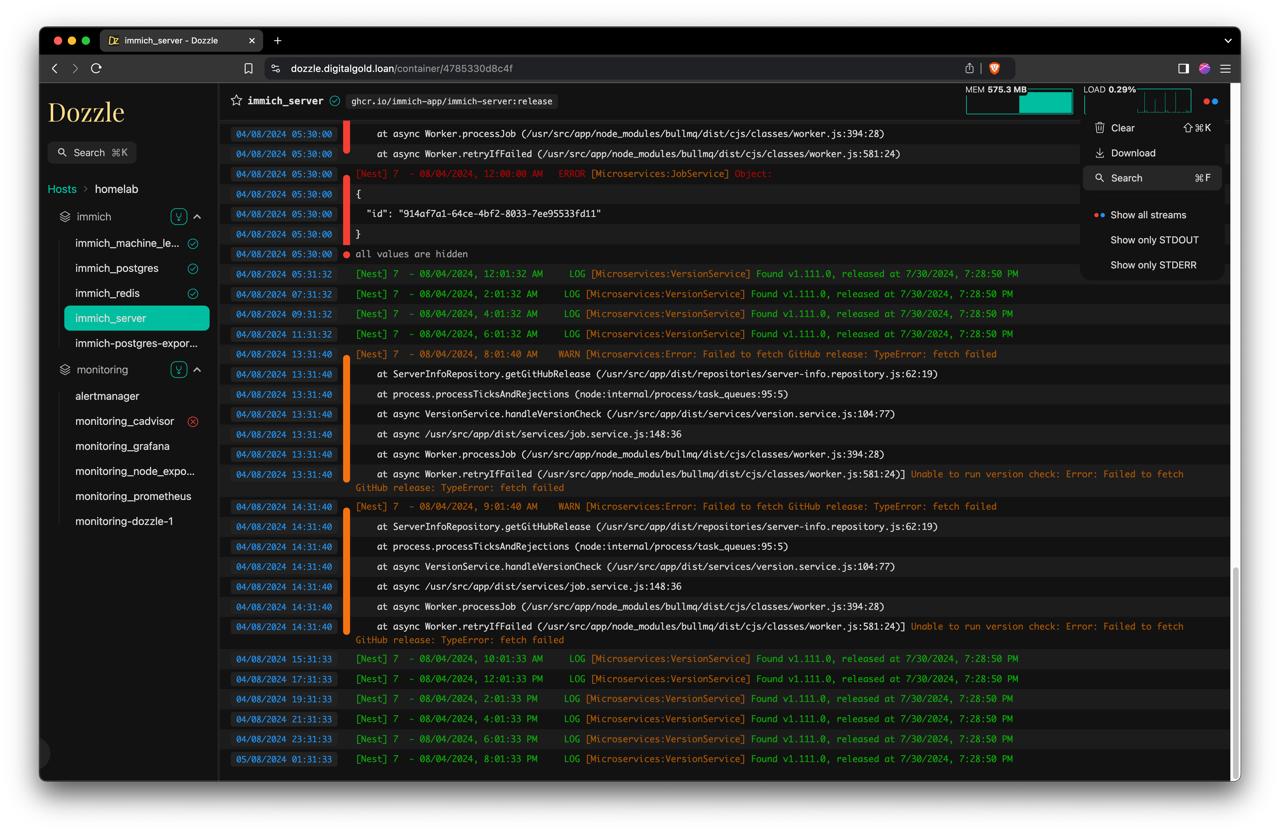Open the immich stack merged-logs button
Viewport: 1280px width, 833px height.
179,217
